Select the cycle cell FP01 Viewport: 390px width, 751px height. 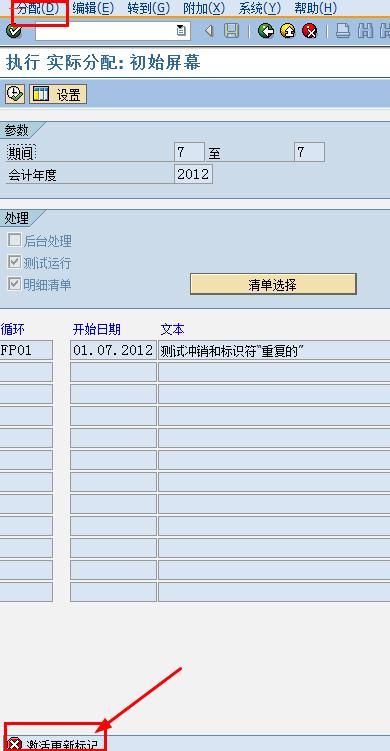[26, 350]
